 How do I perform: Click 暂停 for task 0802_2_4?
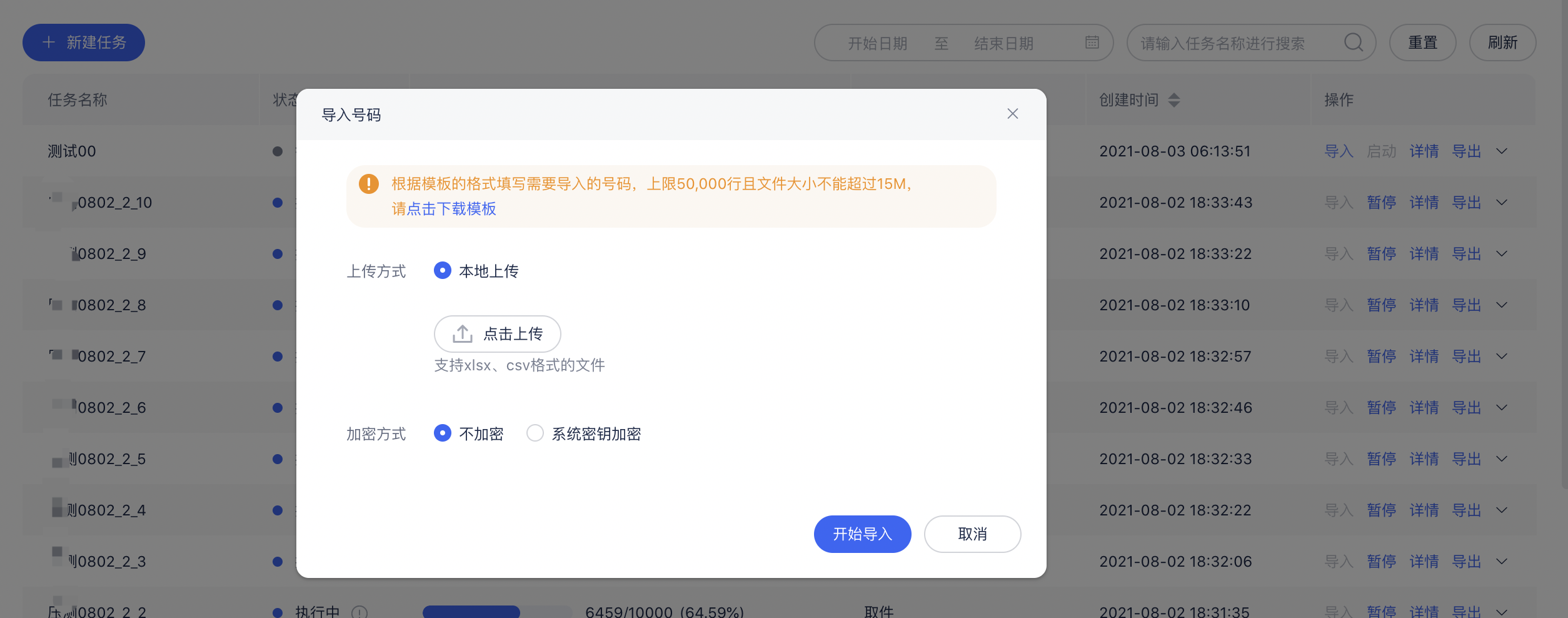tap(1381, 510)
